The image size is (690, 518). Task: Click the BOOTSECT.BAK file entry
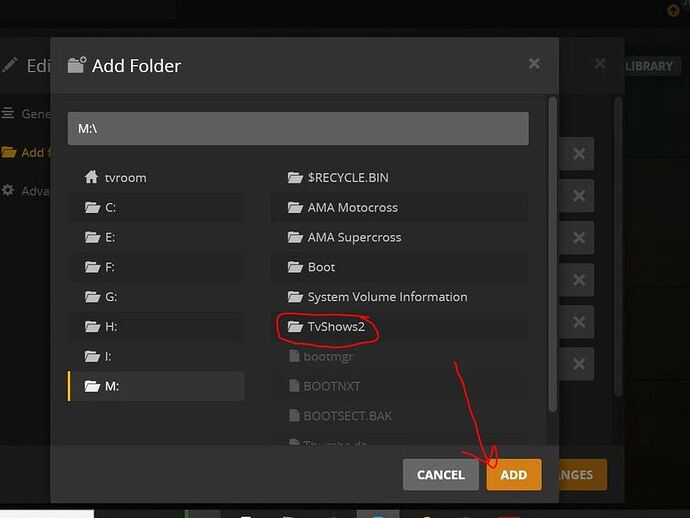[400, 416]
